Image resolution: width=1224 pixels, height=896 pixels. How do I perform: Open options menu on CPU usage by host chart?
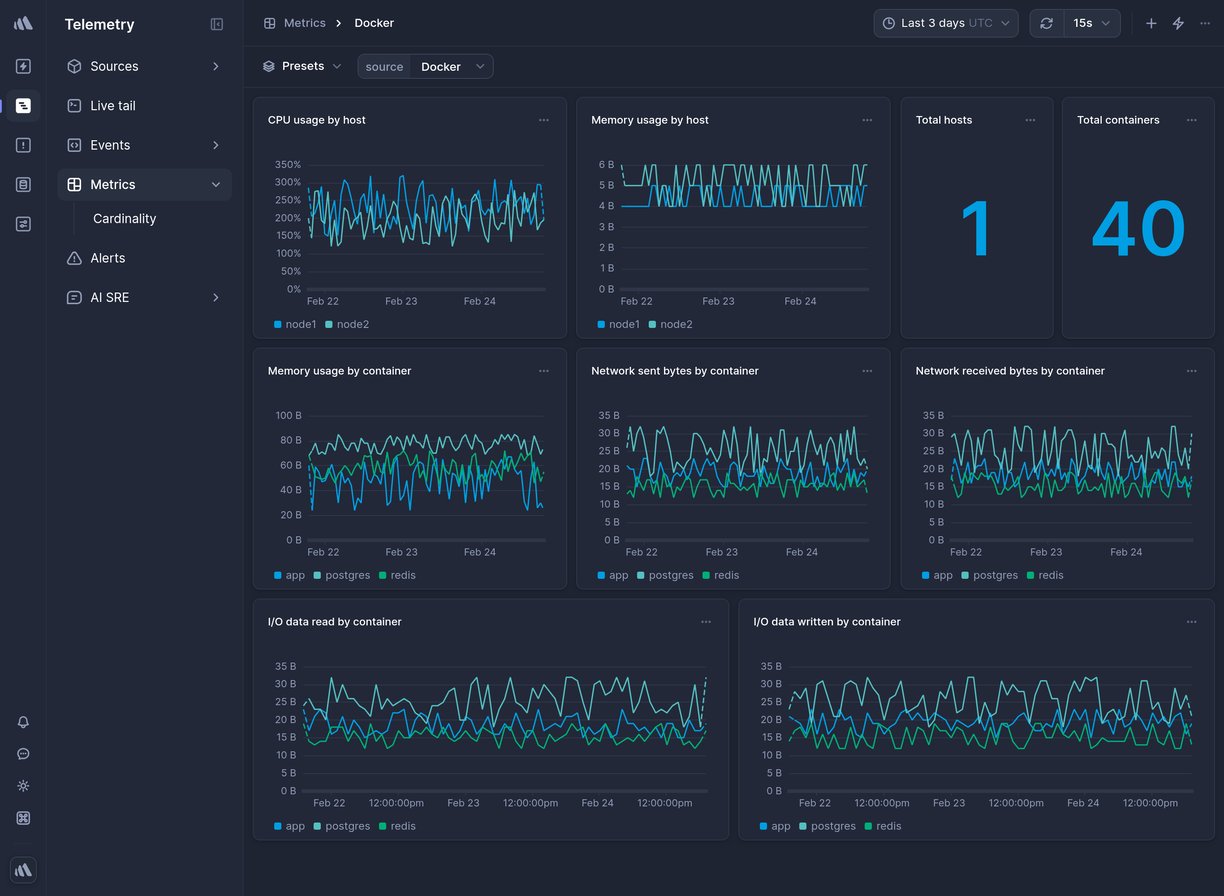click(544, 119)
